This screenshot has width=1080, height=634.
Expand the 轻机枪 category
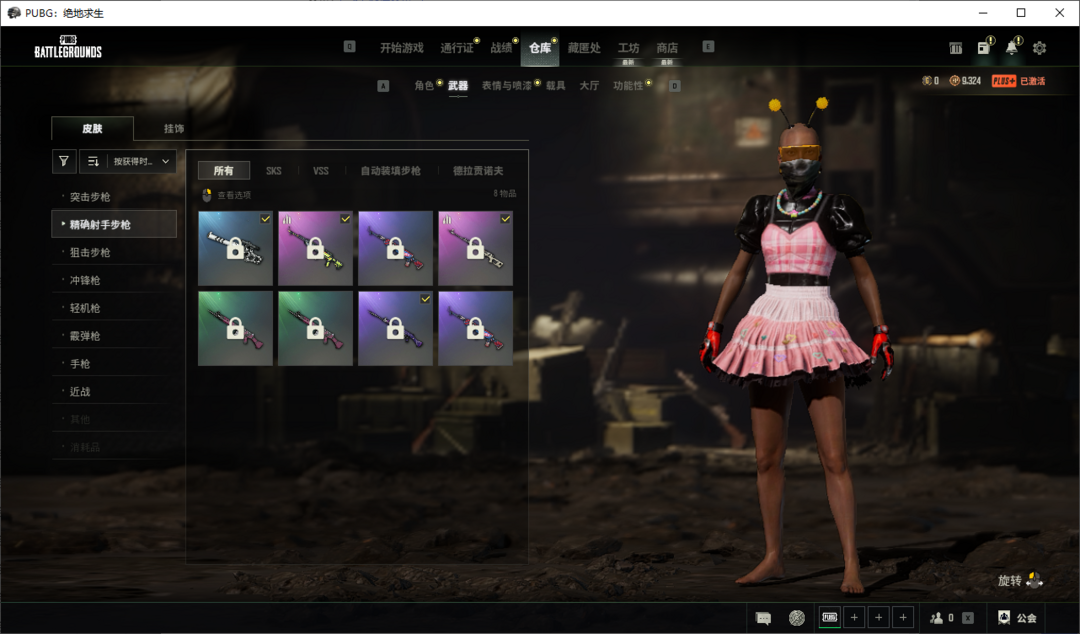(x=114, y=307)
